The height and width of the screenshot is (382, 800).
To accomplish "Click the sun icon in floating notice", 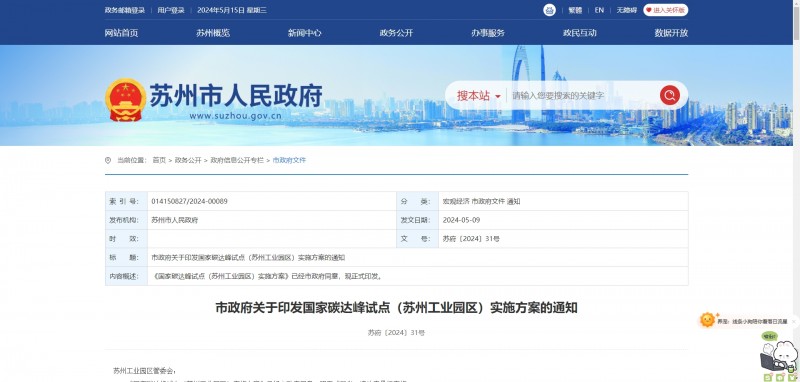I will click(707, 320).
